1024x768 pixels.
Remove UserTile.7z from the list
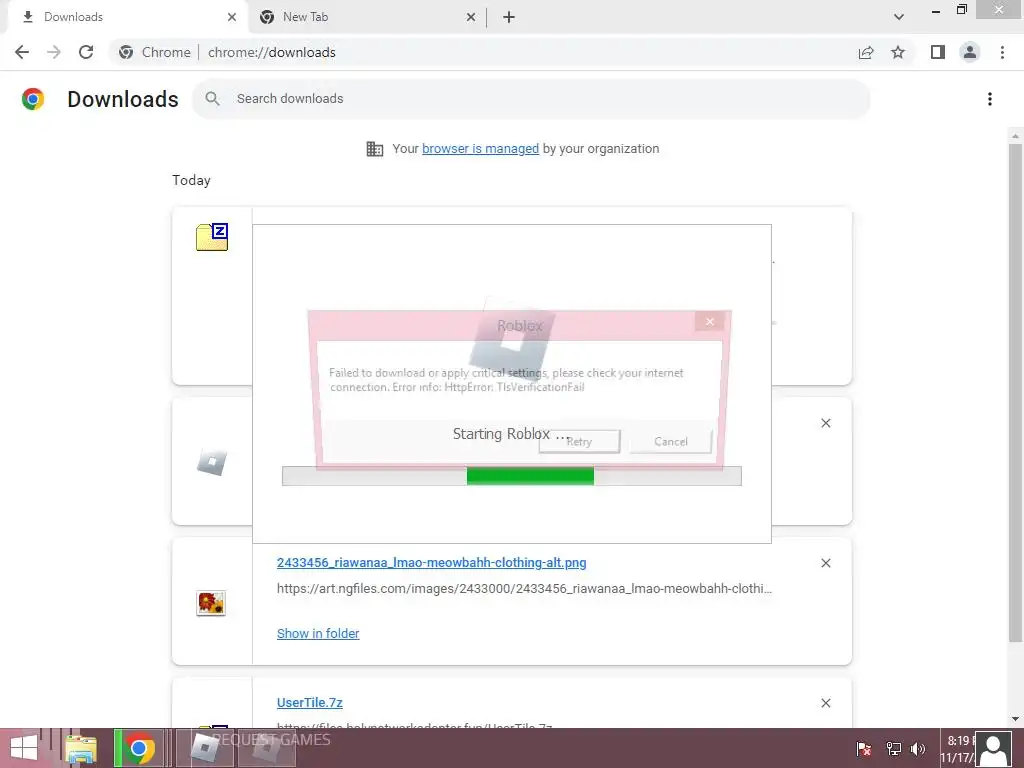[825, 703]
